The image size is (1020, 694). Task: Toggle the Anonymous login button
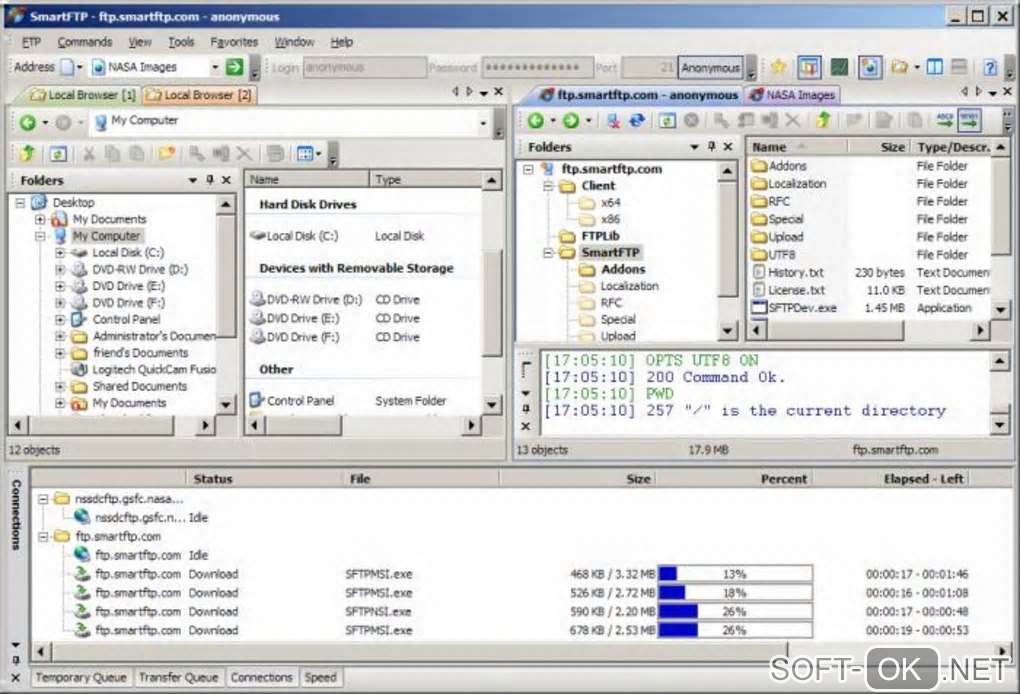[710, 68]
